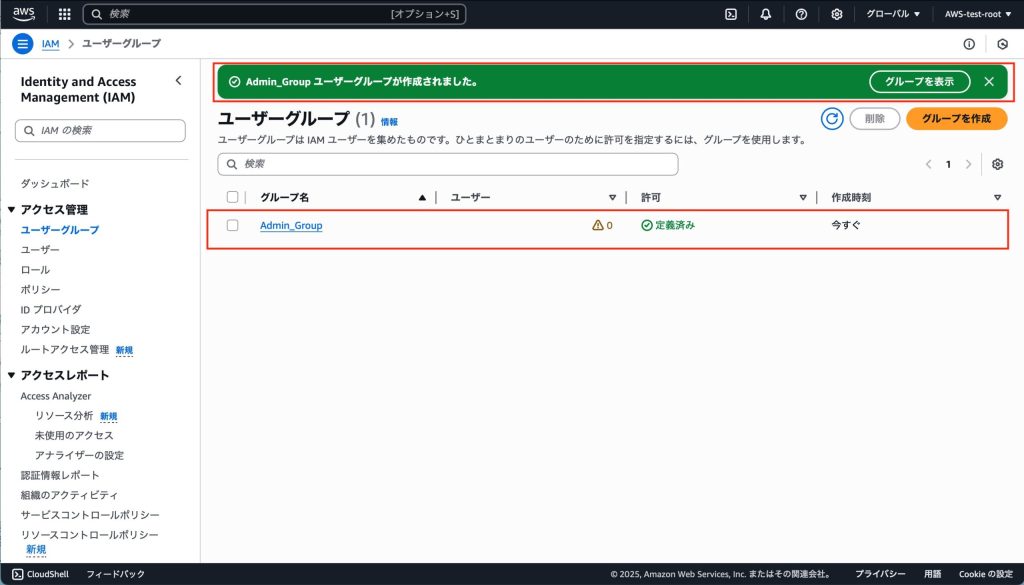The image size is (1024, 585).
Task: Sort by 許可 column arrow
Action: pos(803,197)
